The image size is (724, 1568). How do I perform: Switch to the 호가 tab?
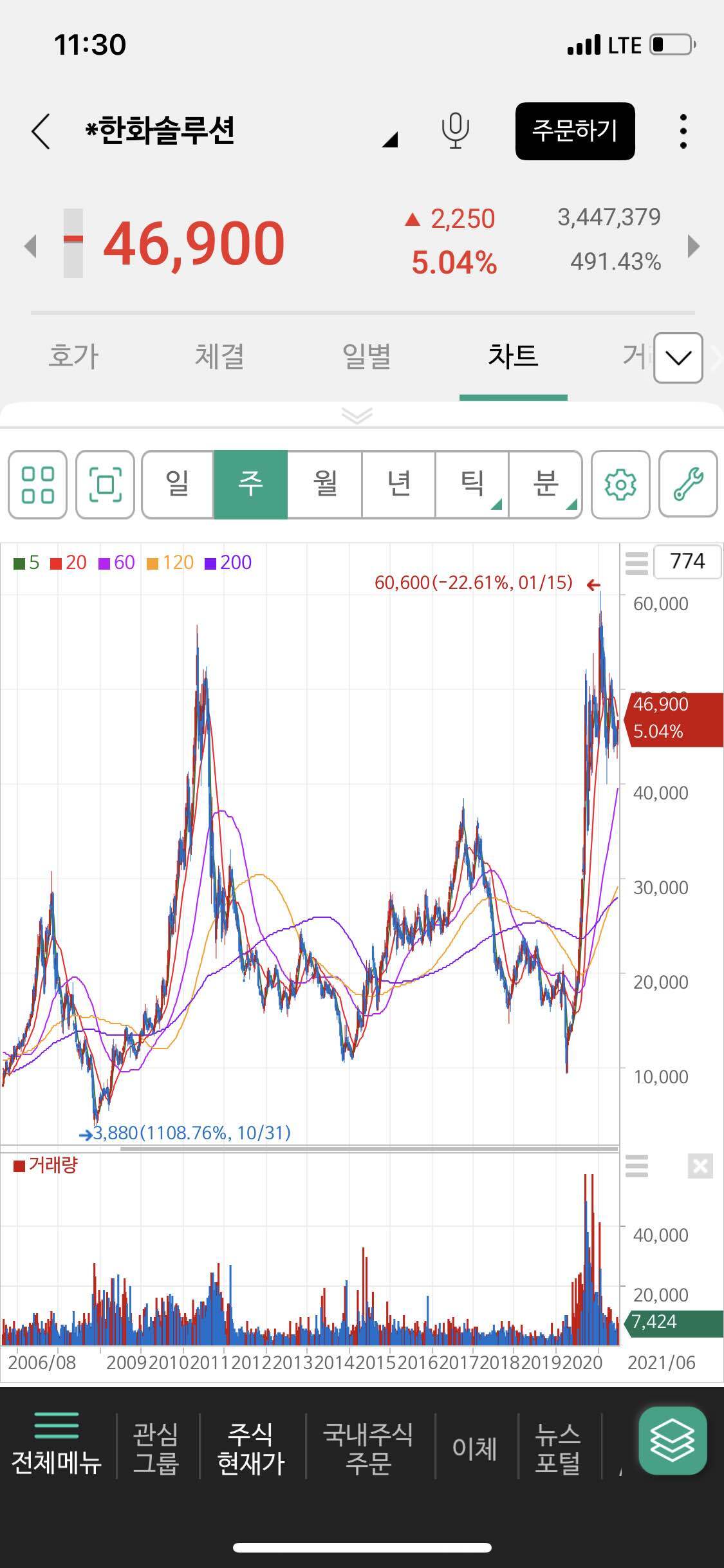tap(73, 357)
